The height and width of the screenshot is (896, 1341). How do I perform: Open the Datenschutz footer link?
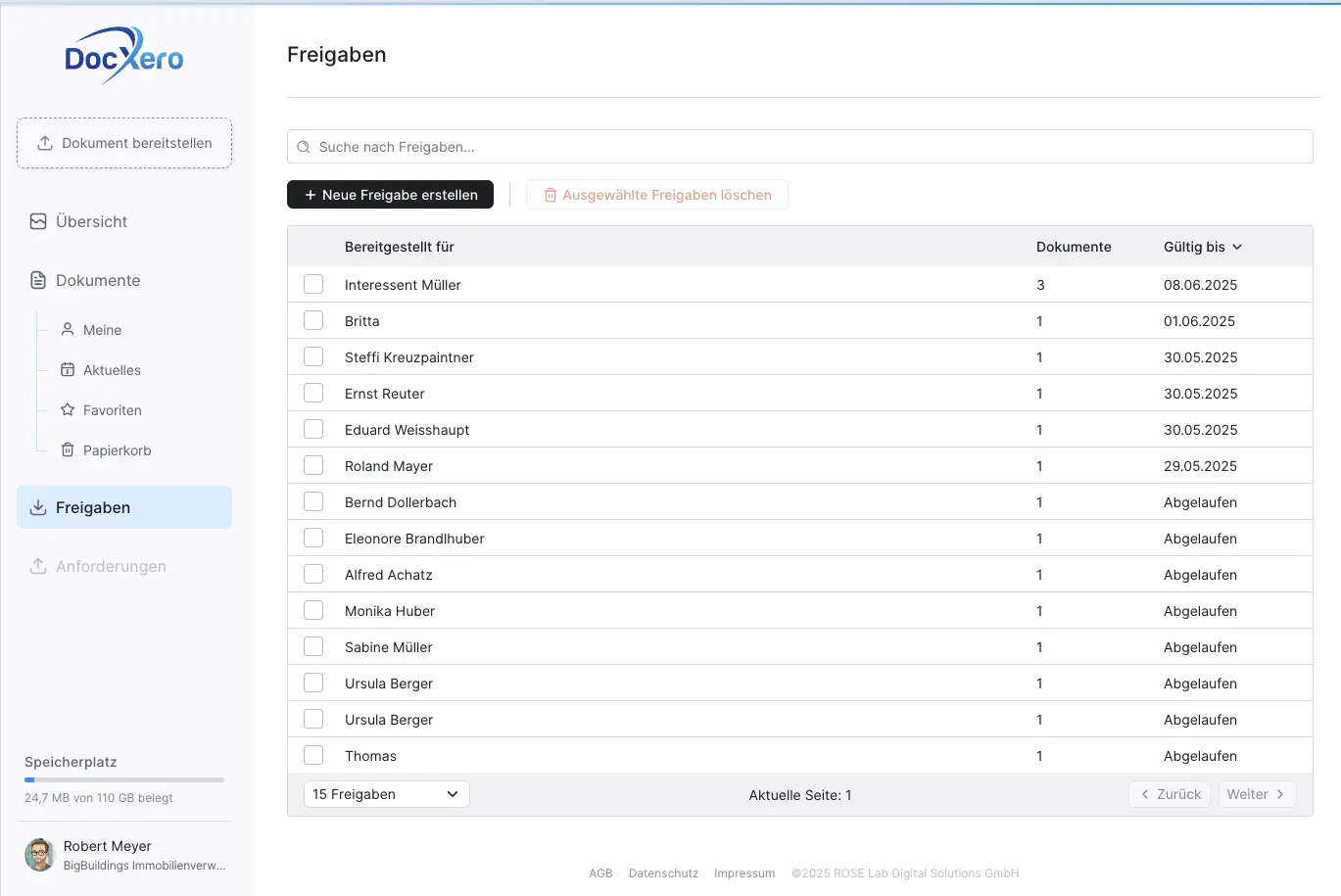(663, 873)
